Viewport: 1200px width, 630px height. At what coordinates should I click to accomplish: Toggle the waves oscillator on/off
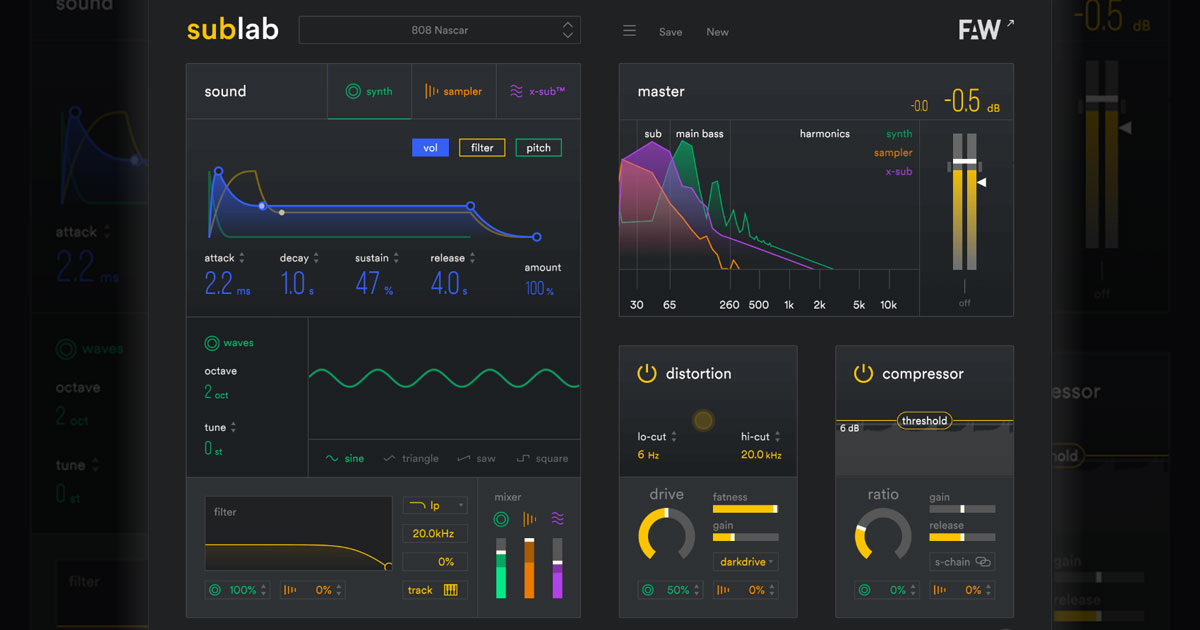pyautogui.click(x=212, y=343)
